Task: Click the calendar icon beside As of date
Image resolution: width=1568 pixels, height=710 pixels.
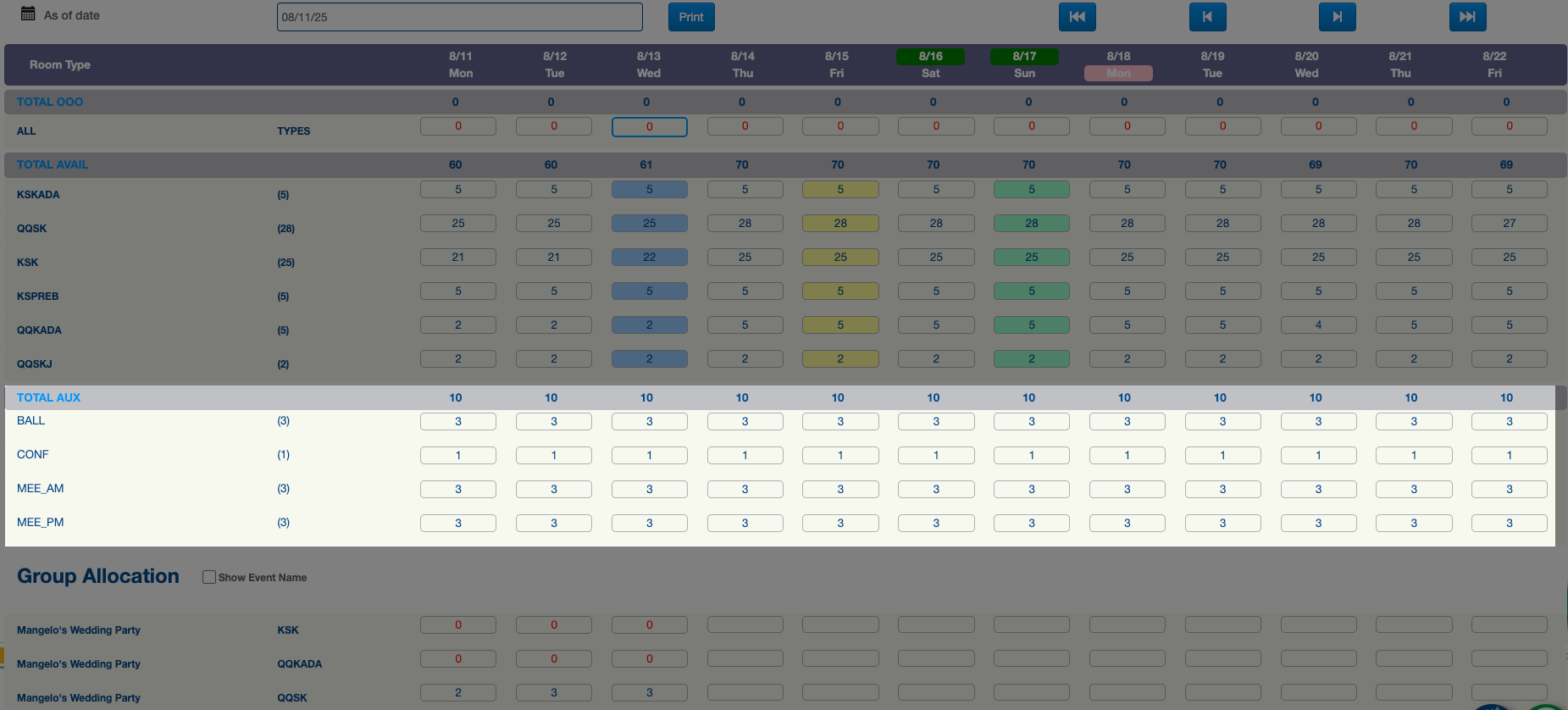Action: [x=28, y=14]
